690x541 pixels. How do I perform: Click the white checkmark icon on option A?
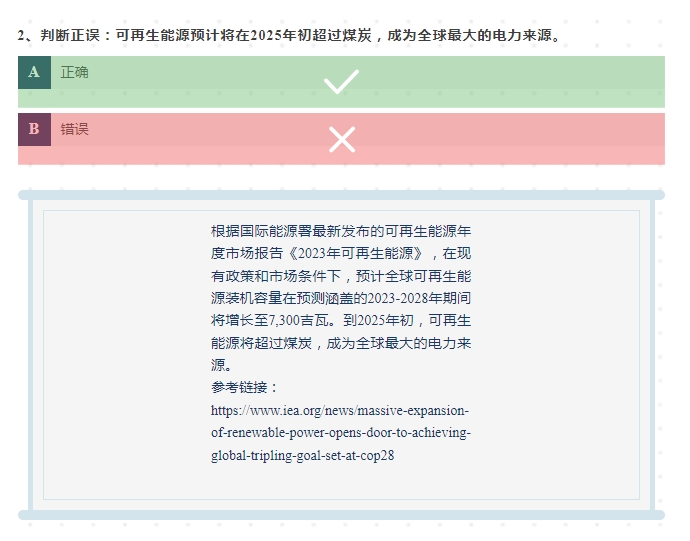point(341,81)
